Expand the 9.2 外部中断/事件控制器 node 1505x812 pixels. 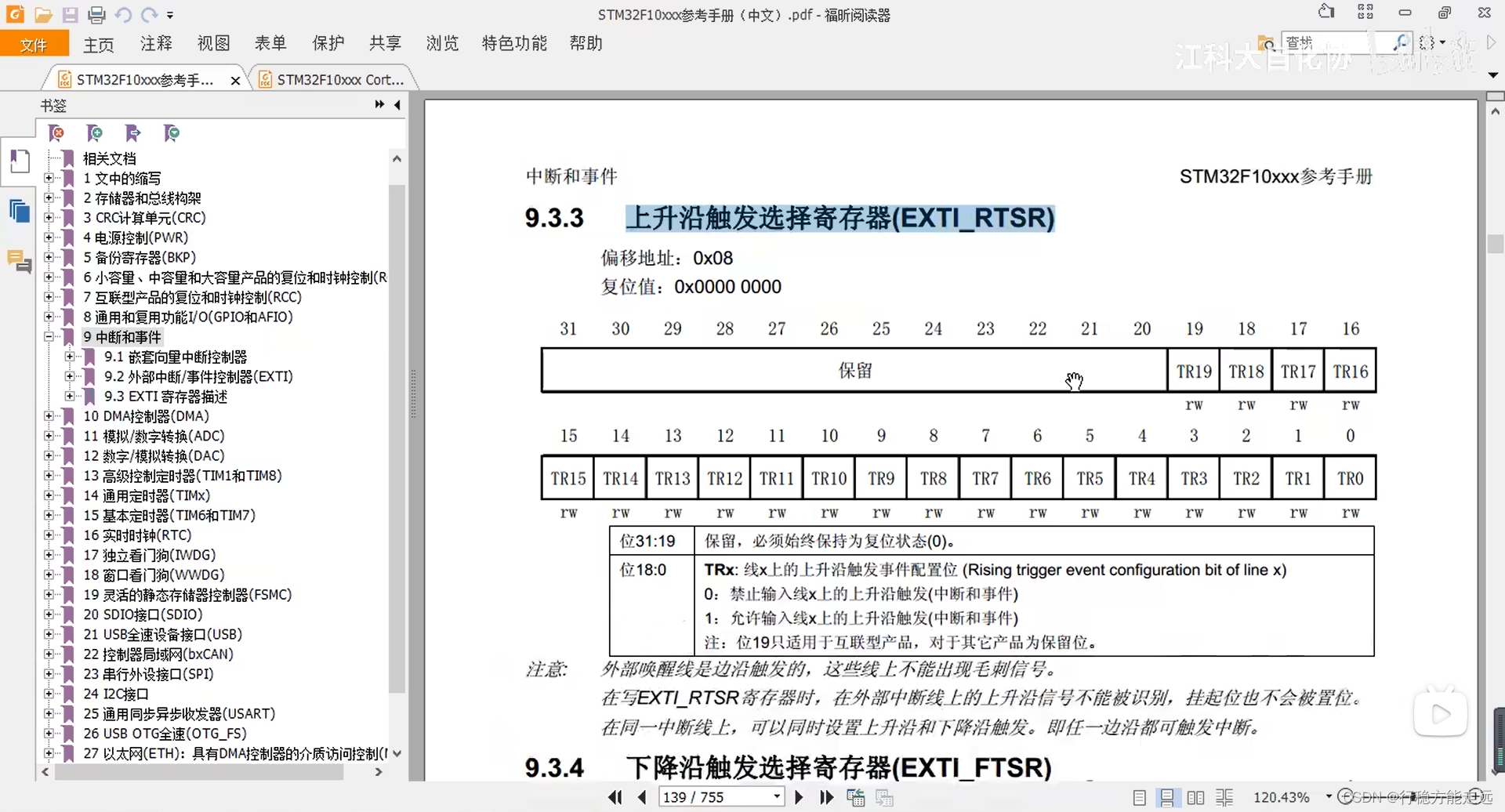click(70, 376)
